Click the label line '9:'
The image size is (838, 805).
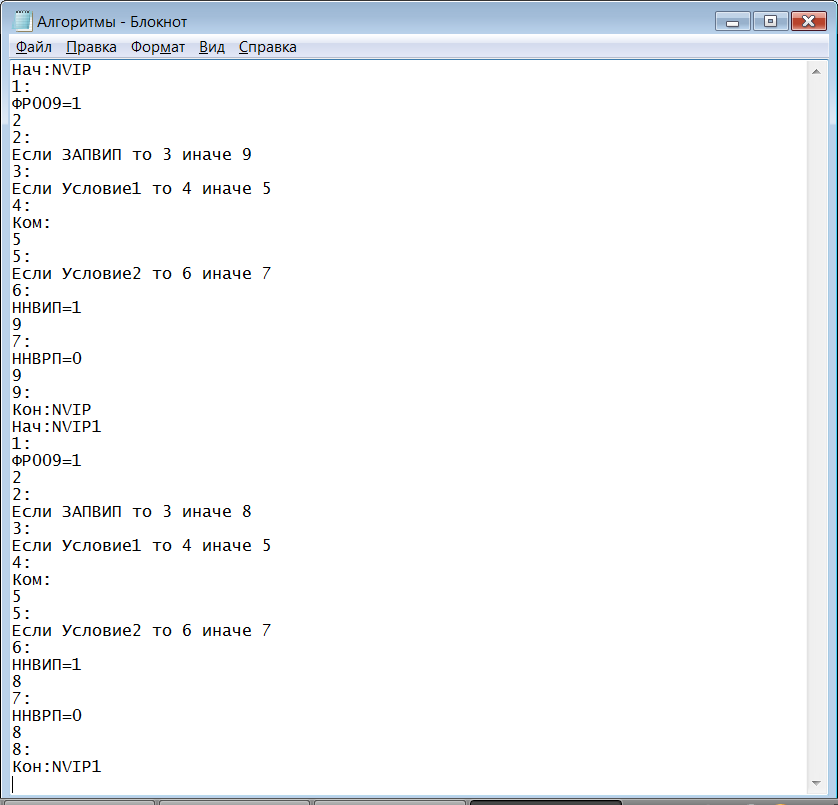[21, 392]
